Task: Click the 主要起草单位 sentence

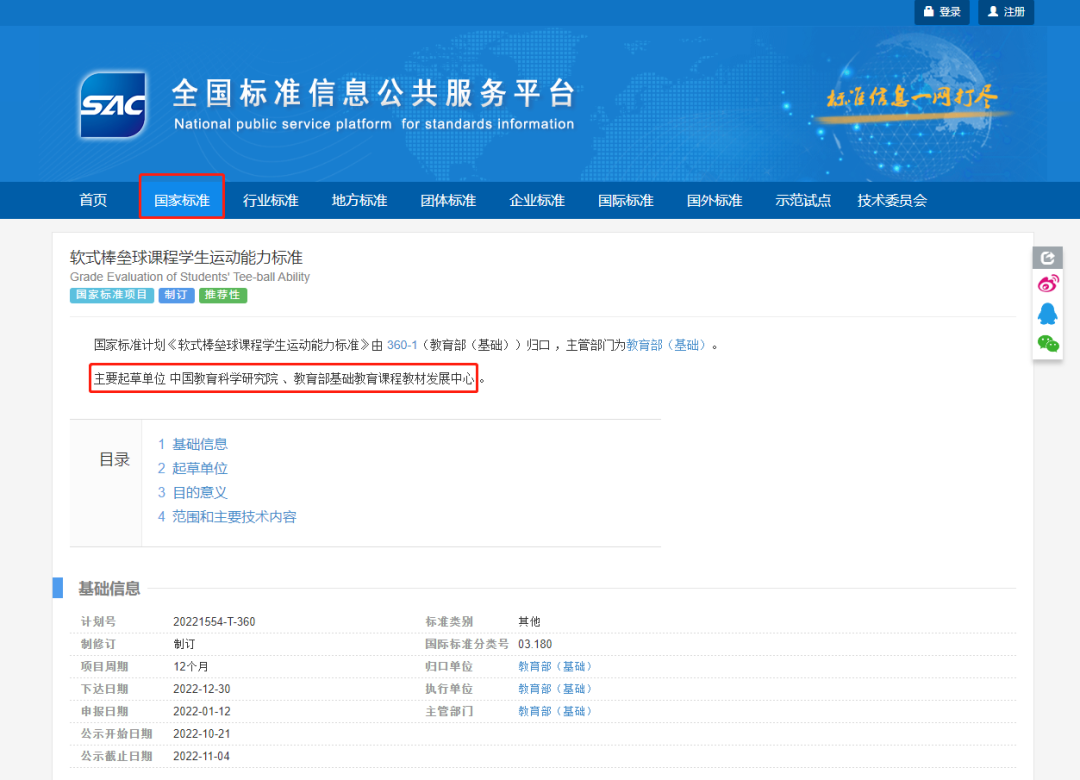Action: [284, 378]
